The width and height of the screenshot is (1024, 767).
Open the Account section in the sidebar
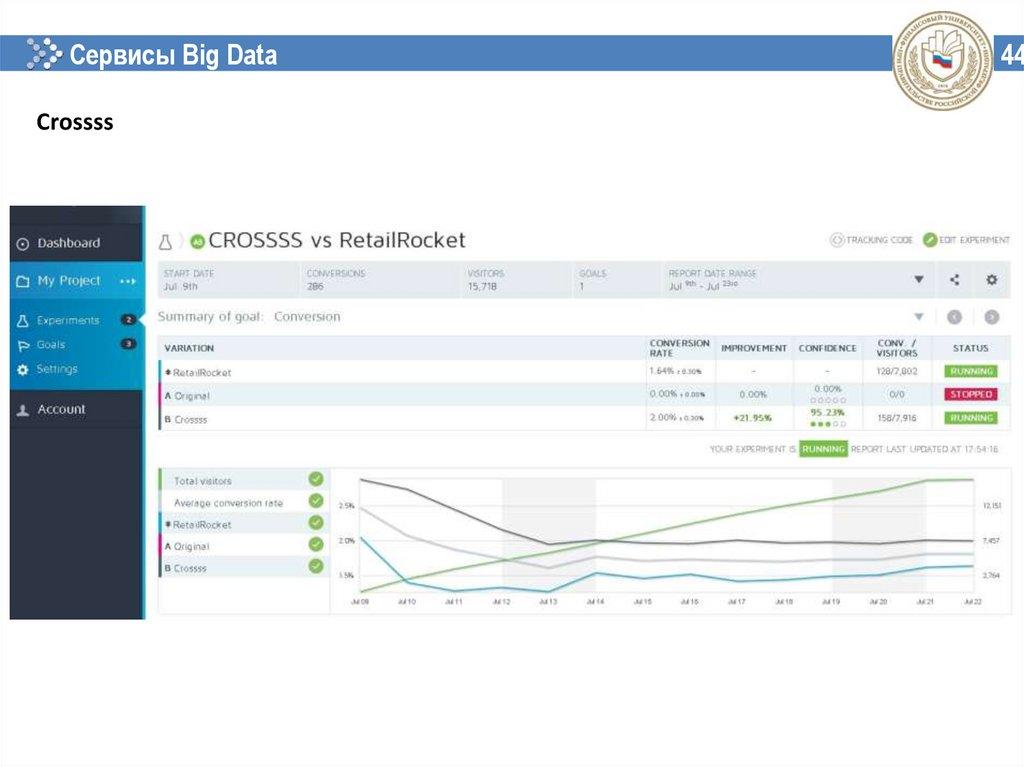point(61,409)
